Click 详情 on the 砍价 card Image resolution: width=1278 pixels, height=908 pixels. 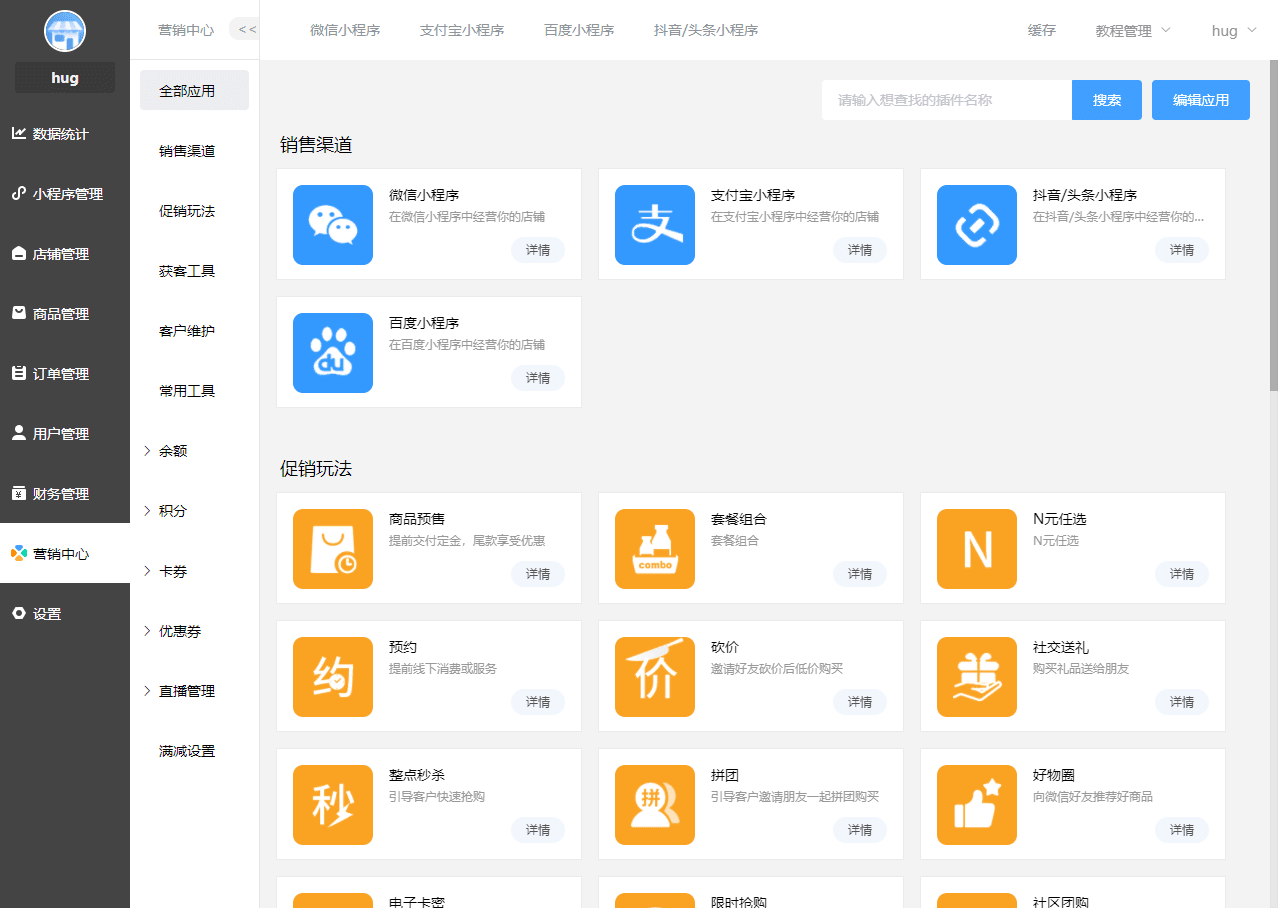860,702
